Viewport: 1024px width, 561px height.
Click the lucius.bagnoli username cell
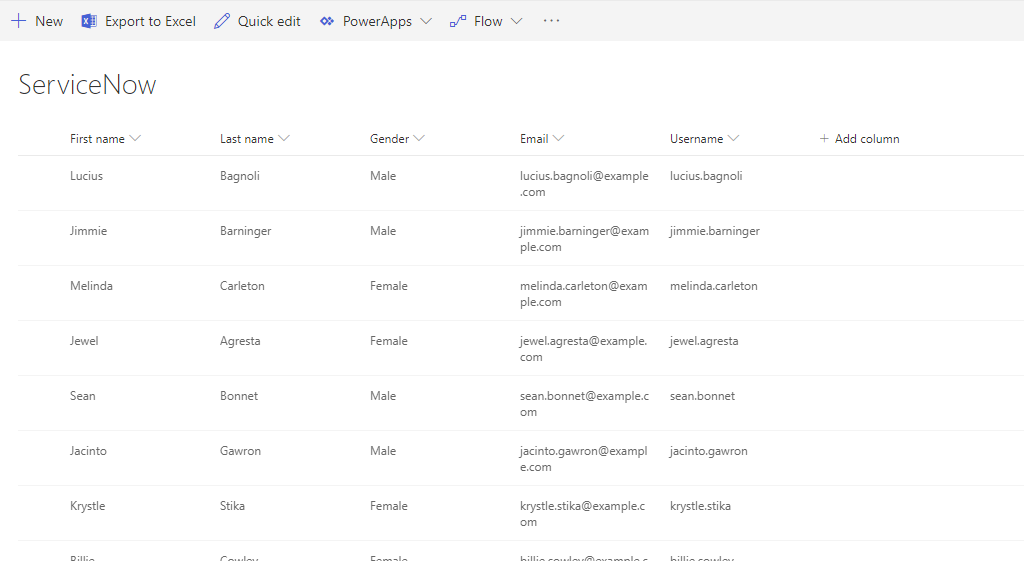[706, 176]
